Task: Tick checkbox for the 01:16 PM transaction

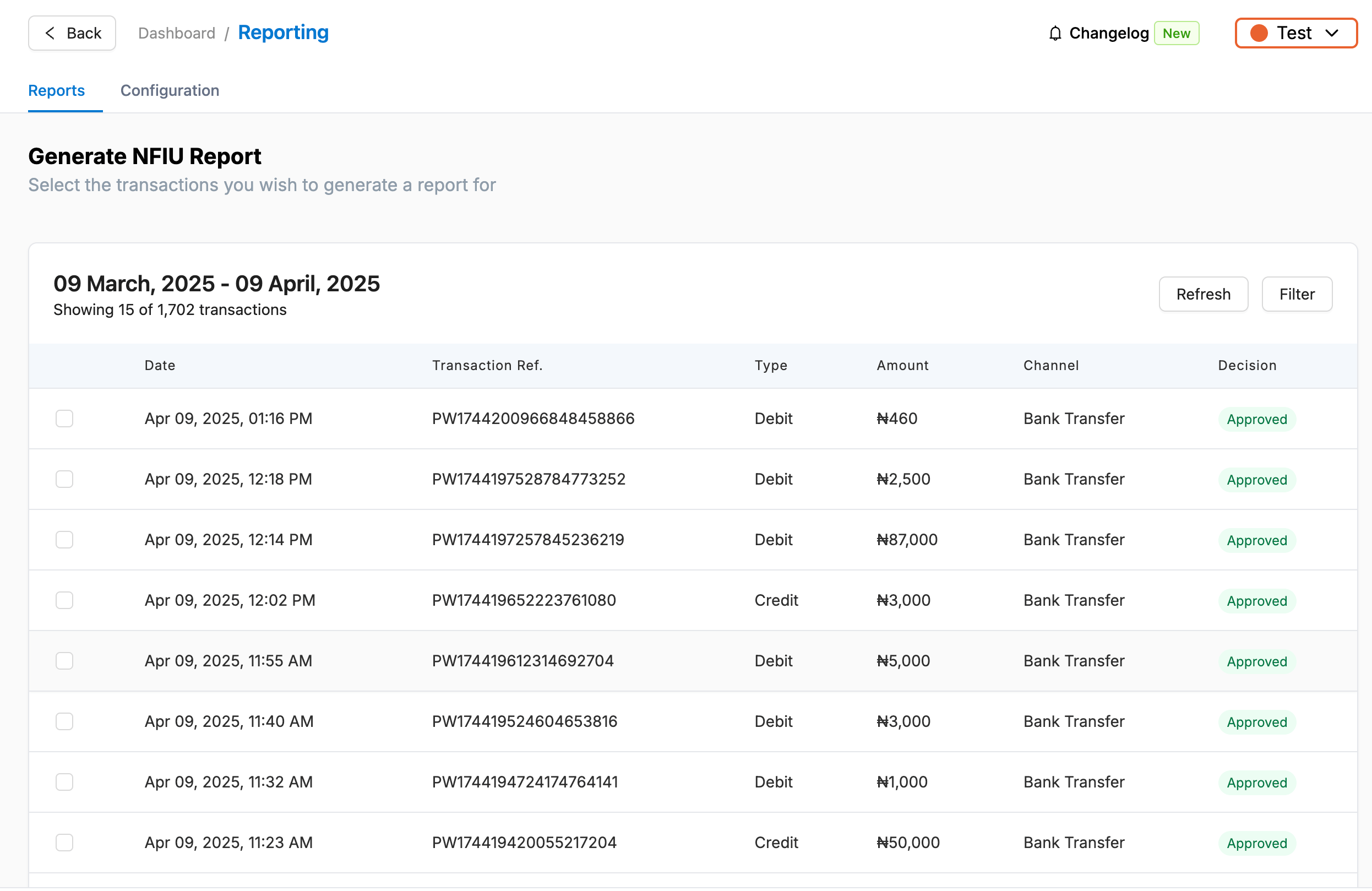Action: (64, 419)
